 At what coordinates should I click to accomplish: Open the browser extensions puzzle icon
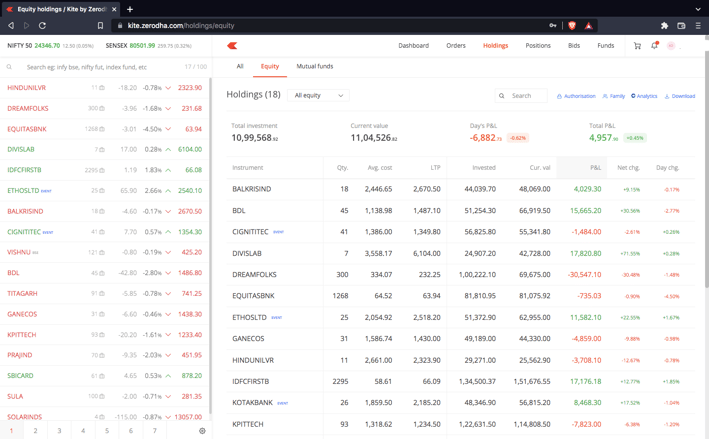[664, 26]
